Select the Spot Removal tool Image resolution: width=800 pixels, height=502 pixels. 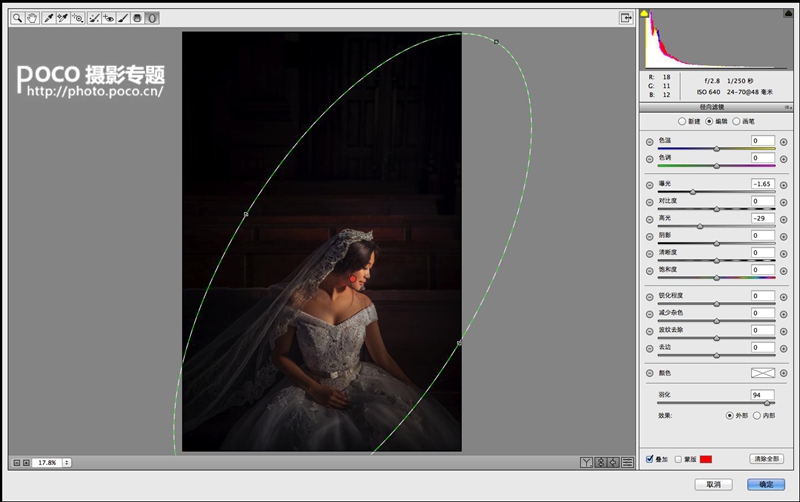click(94, 18)
